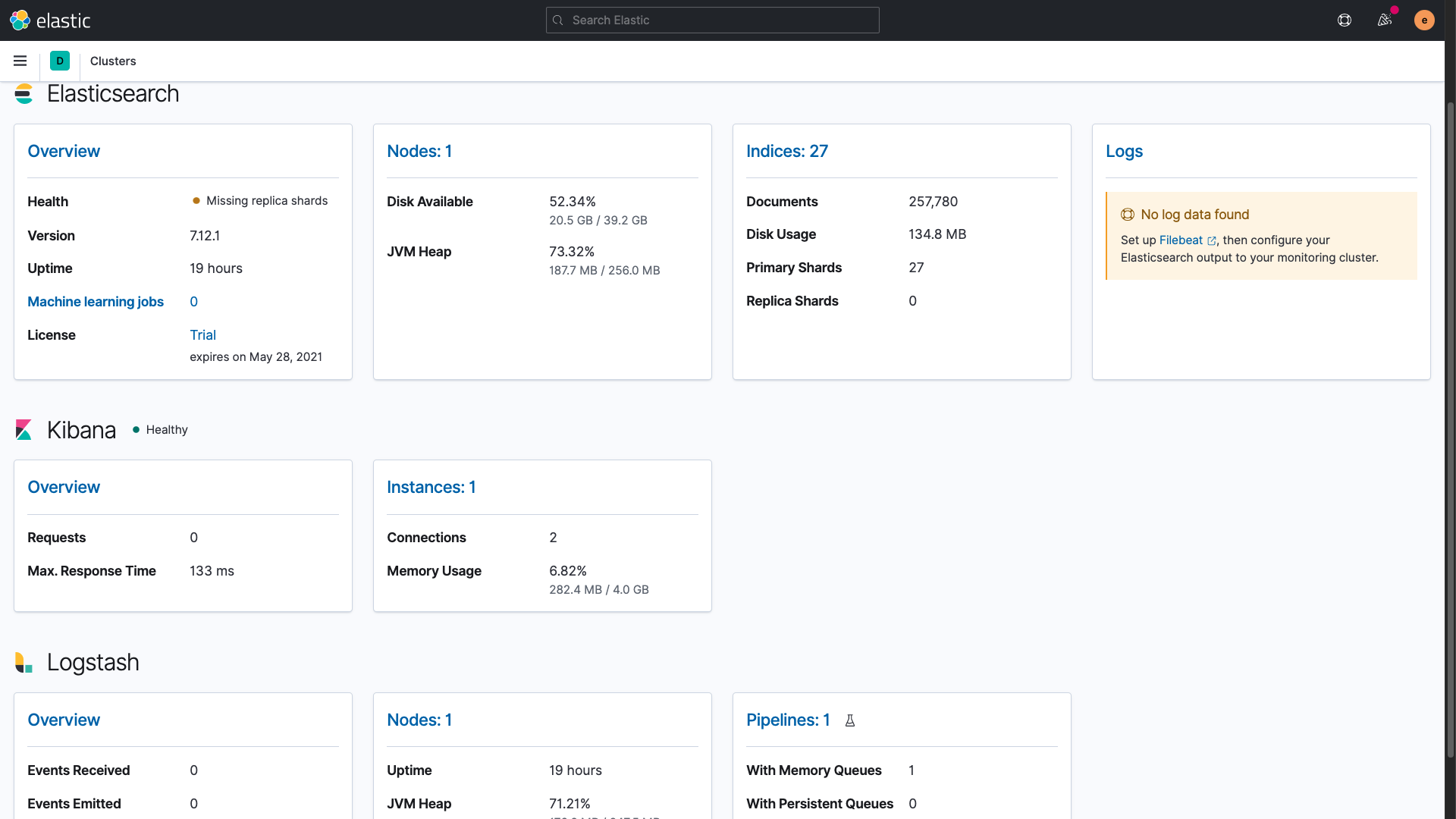This screenshot has height=819, width=1456.
Task: Click the beaker icon next to Pipelines
Action: [x=849, y=720]
